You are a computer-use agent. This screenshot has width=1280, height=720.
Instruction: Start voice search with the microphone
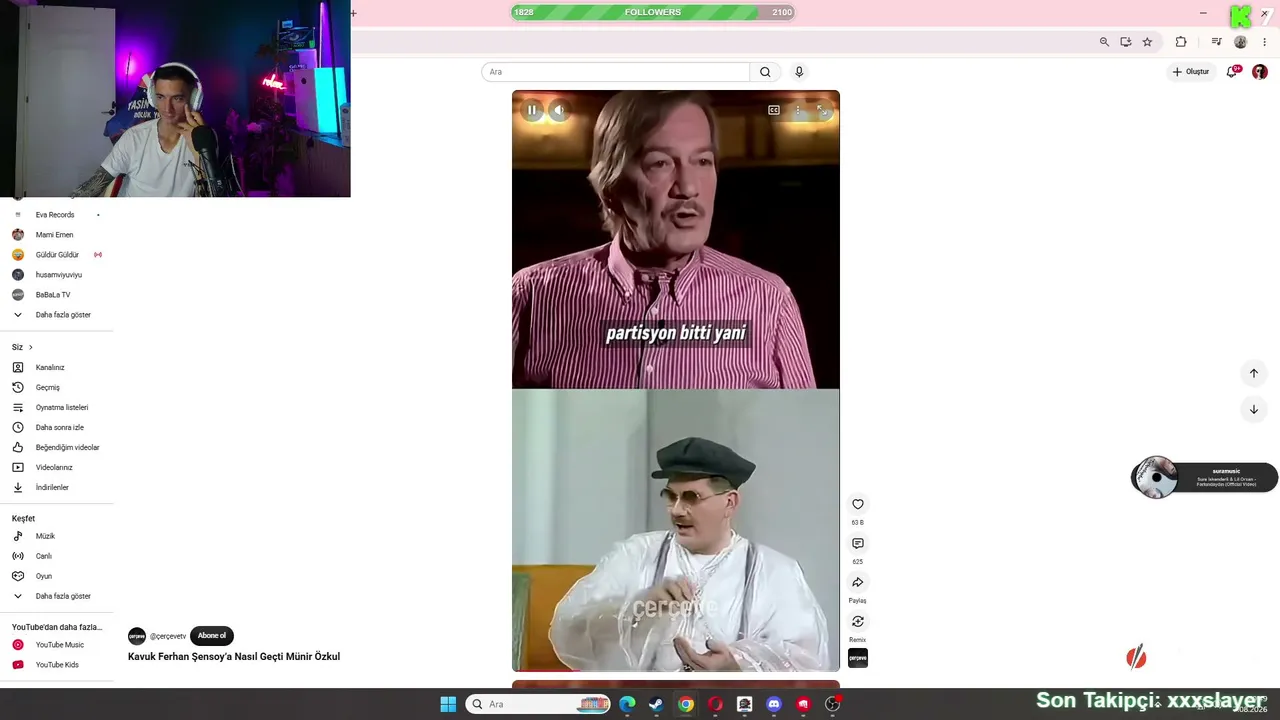(799, 72)
